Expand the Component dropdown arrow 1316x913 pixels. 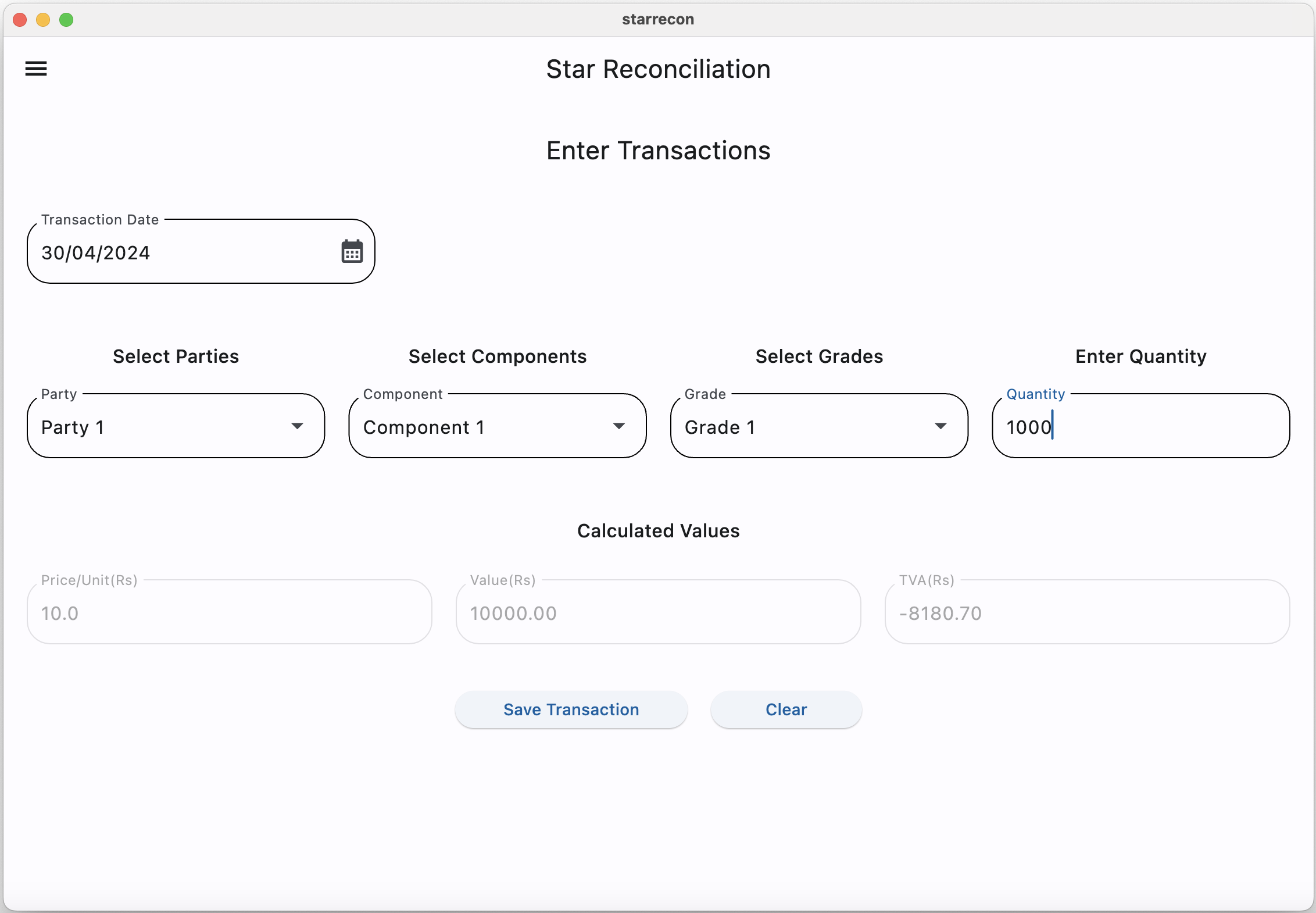[x=619, y=426]
